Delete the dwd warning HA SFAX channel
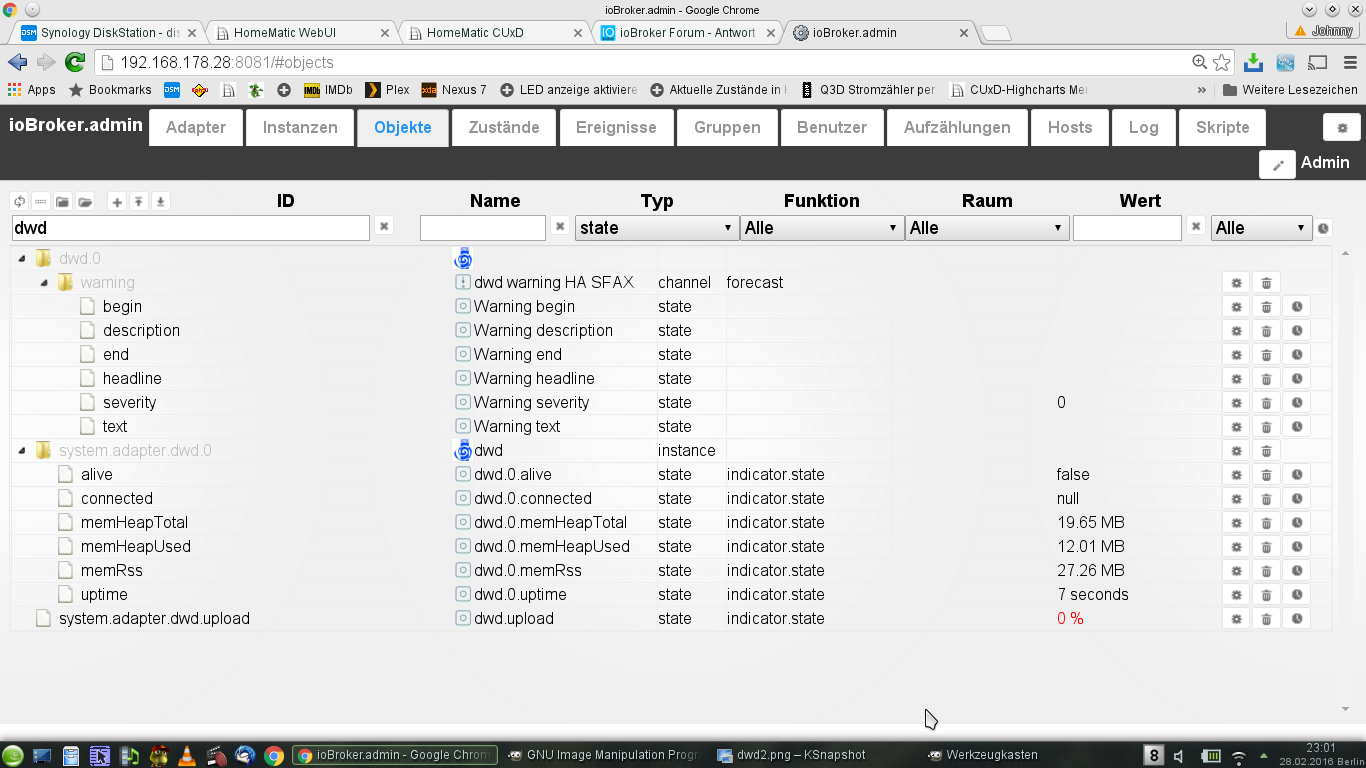This screenshot has height=768, width=1366. pyautogui.click(x=1266, y=283)
